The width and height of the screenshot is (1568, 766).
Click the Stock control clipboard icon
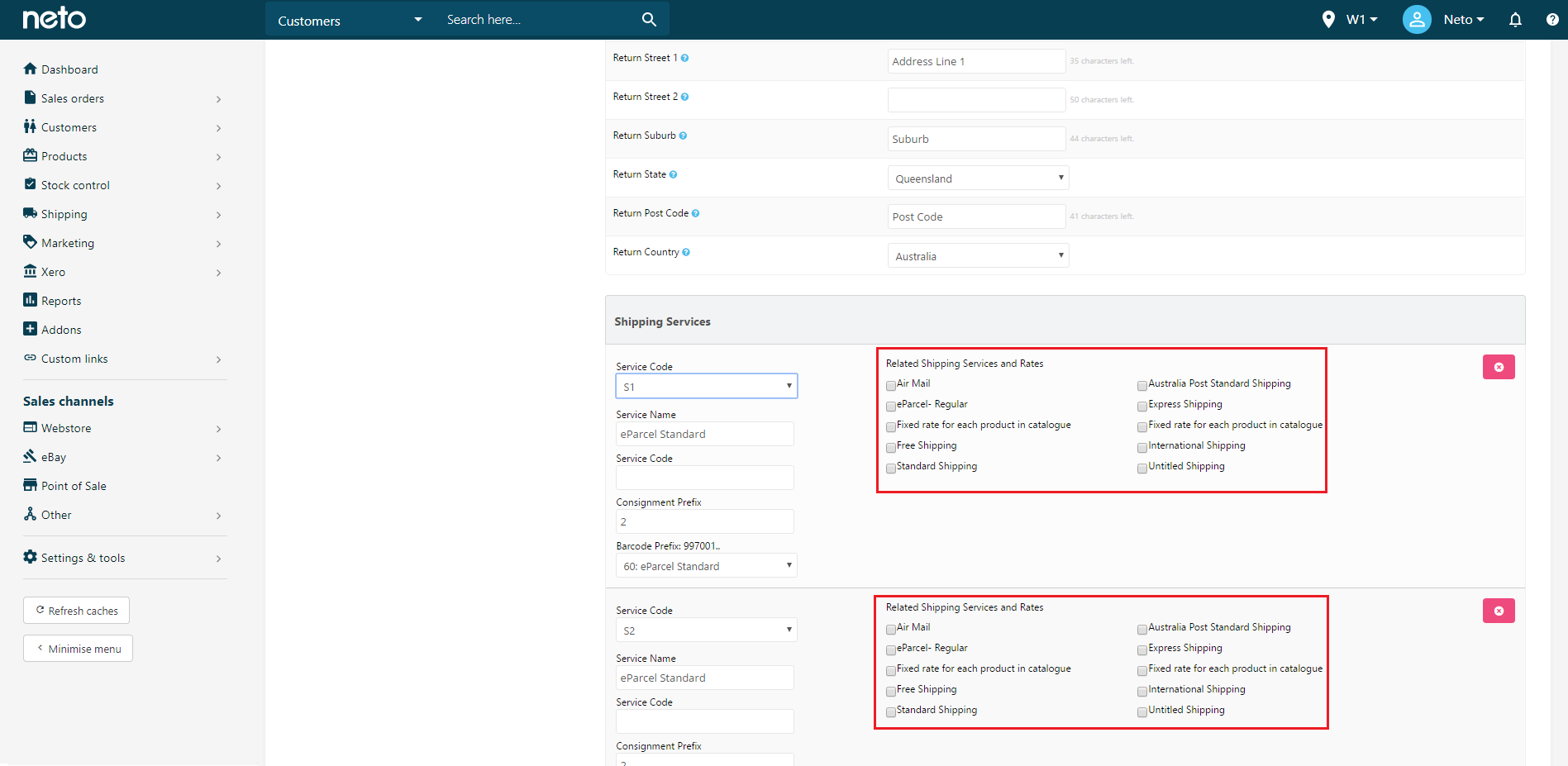tap(31, 184)
